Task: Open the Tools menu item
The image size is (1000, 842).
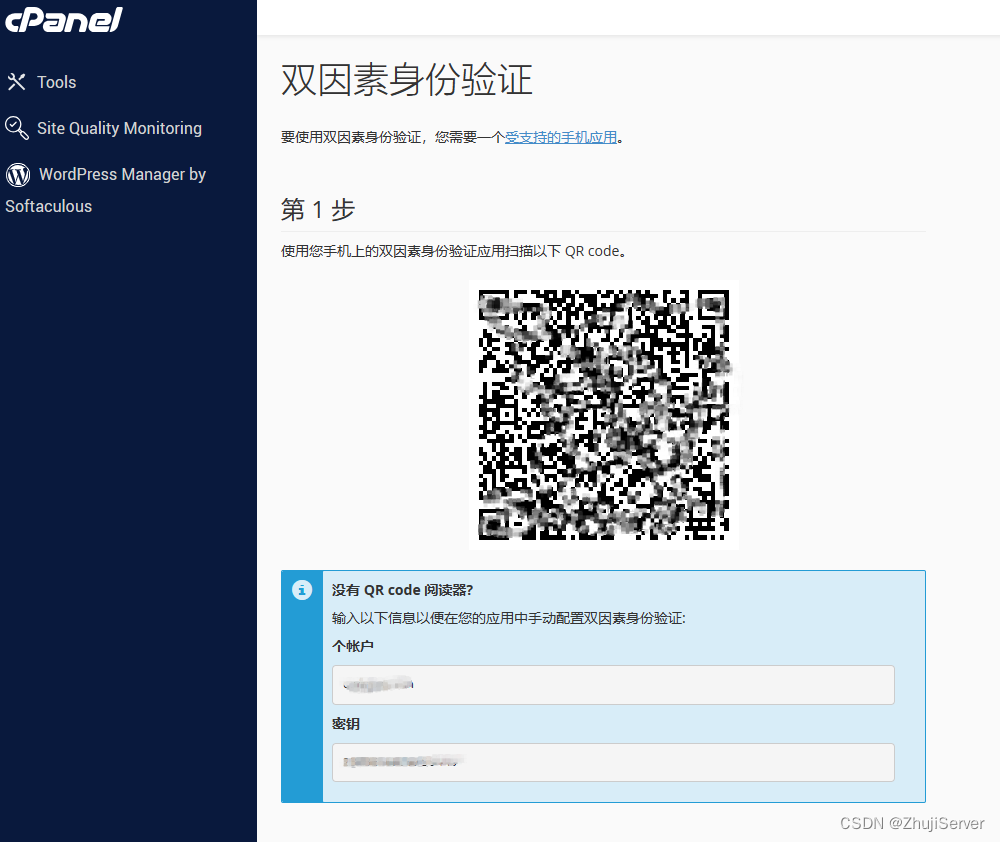Action: (x=56, y=82)
